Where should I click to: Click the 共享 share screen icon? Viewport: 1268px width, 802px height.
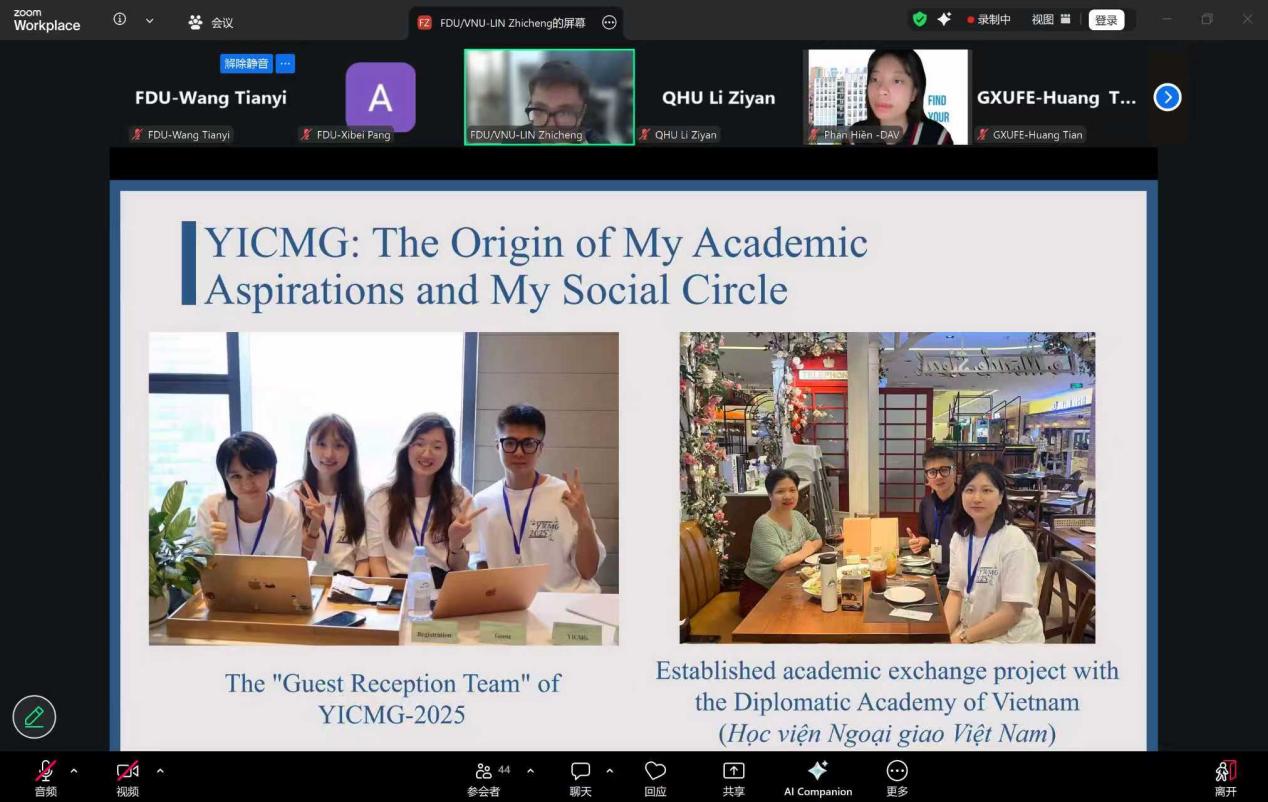pyautogui.click(x=733, y=771)
